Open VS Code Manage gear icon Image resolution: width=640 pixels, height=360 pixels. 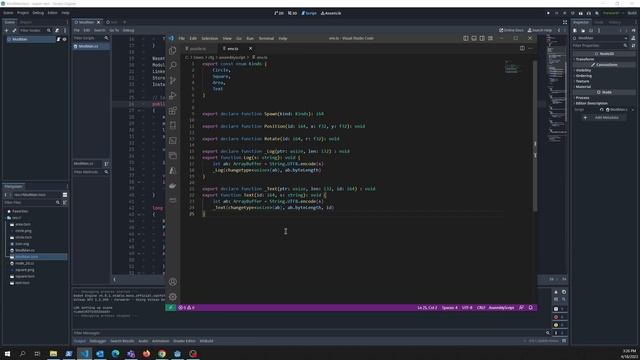click(173, 297)
